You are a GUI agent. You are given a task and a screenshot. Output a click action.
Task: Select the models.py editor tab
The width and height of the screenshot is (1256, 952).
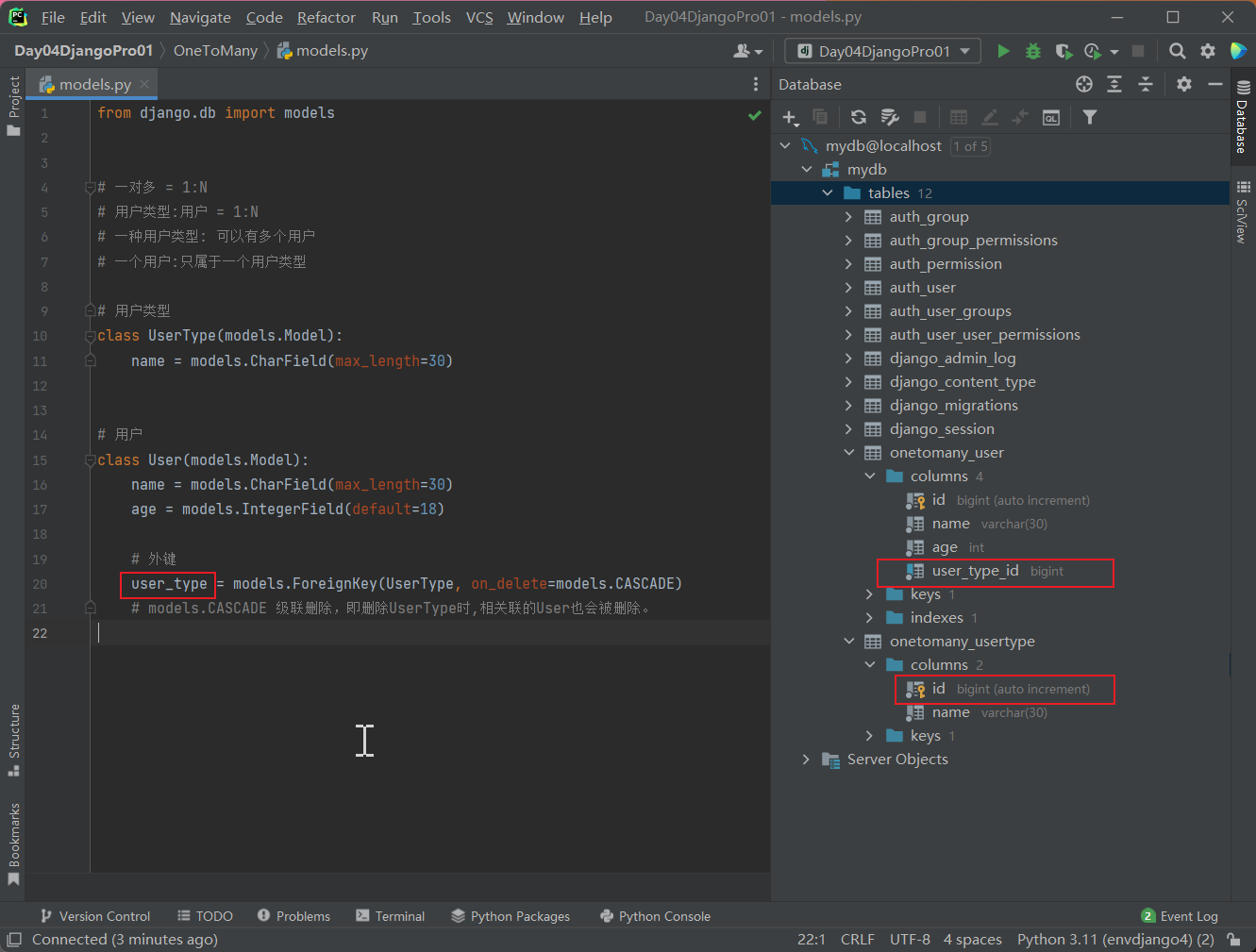click(93, 84)
